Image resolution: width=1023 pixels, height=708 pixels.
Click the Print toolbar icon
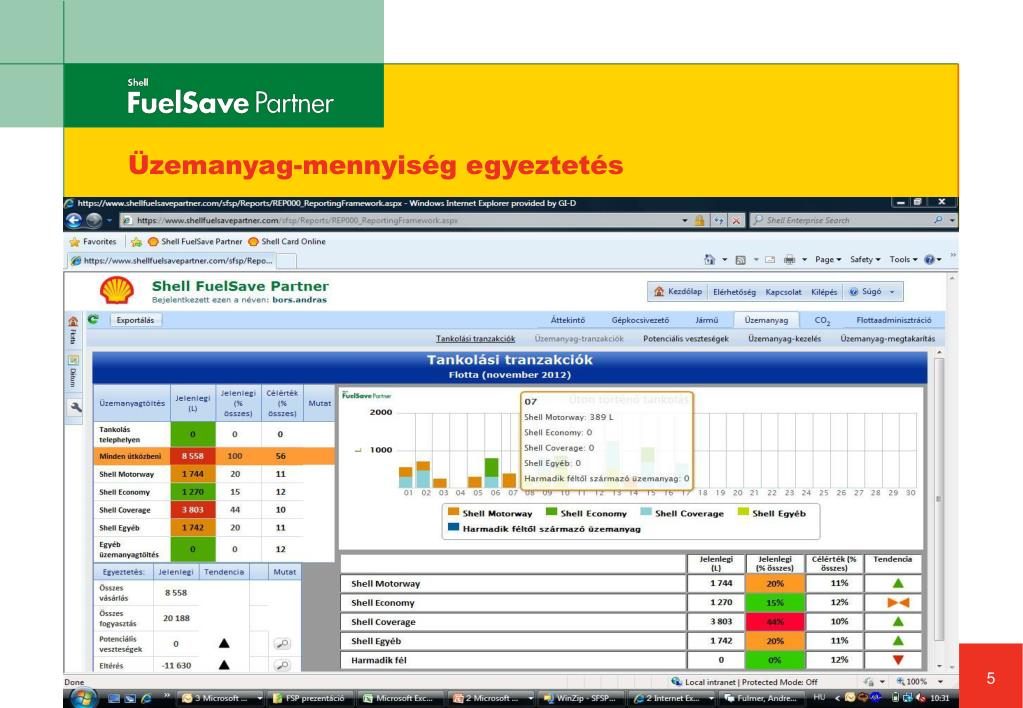pyautogui.click(x=789, y=260)
